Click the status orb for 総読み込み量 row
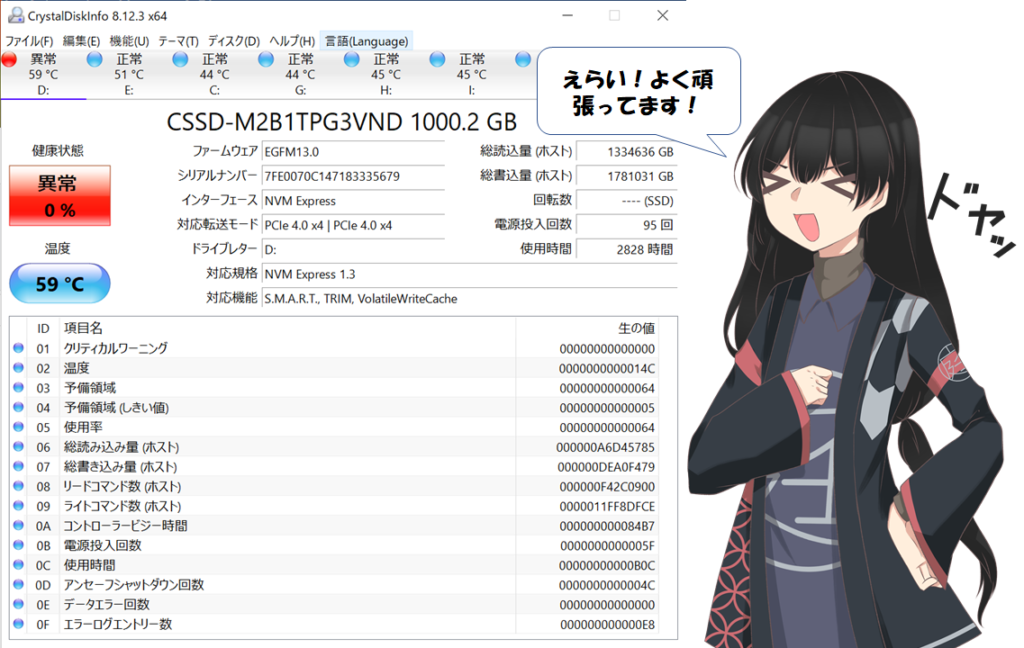The height and width of the screenshot is (648, 1024). click(18, 447)
